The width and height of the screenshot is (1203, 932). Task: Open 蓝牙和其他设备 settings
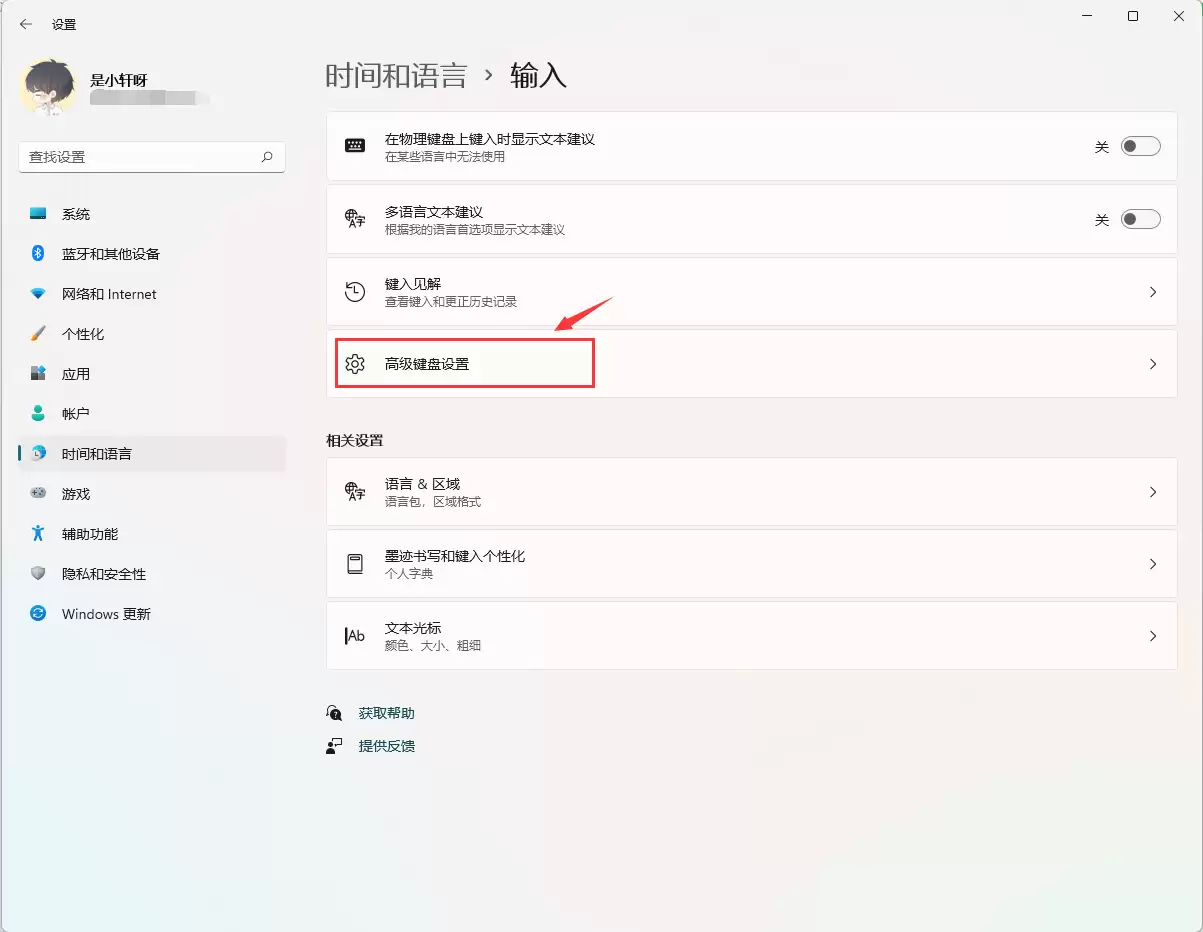coord(110,253)
